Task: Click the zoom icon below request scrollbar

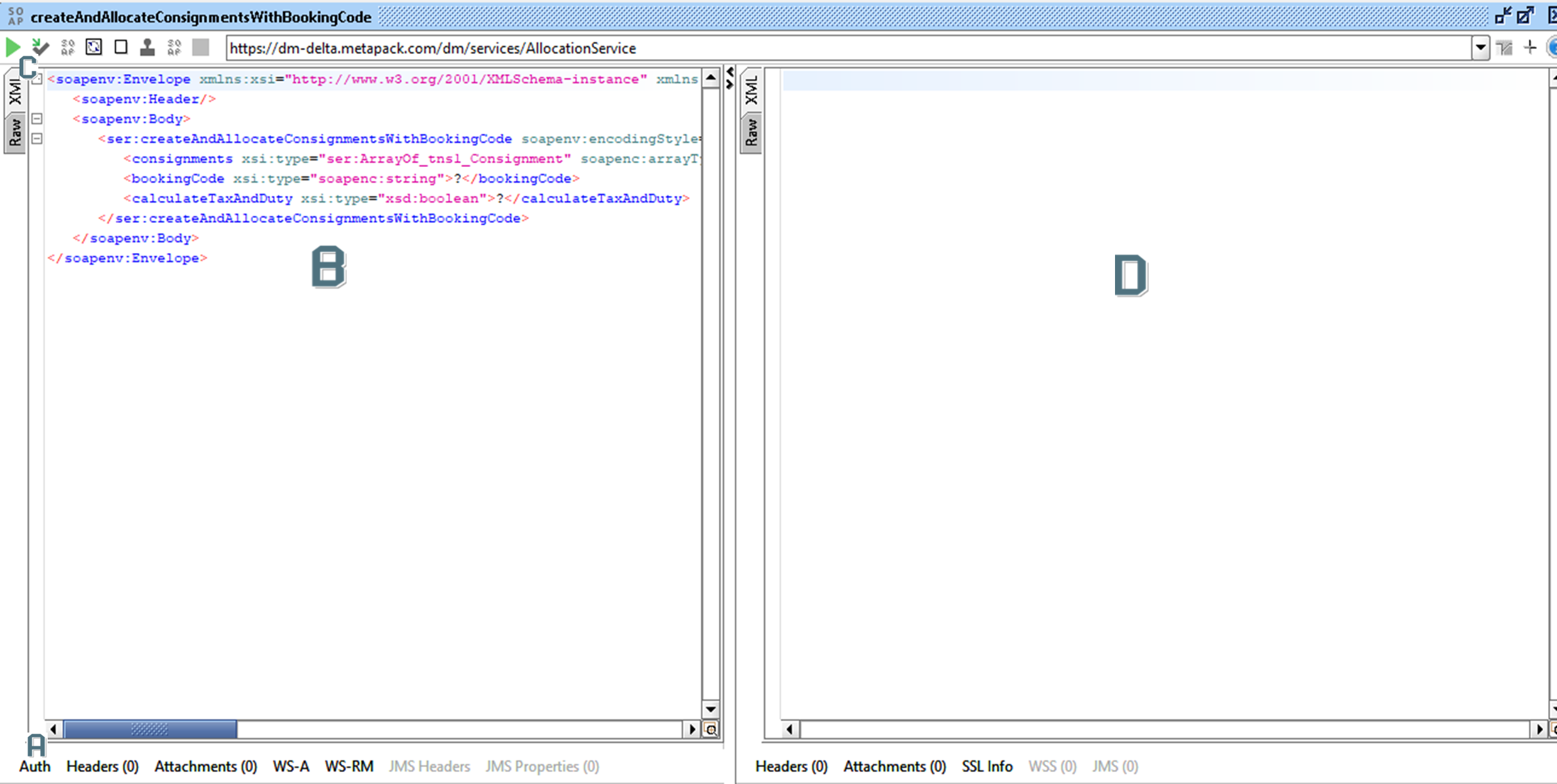Action: (711, 729)
